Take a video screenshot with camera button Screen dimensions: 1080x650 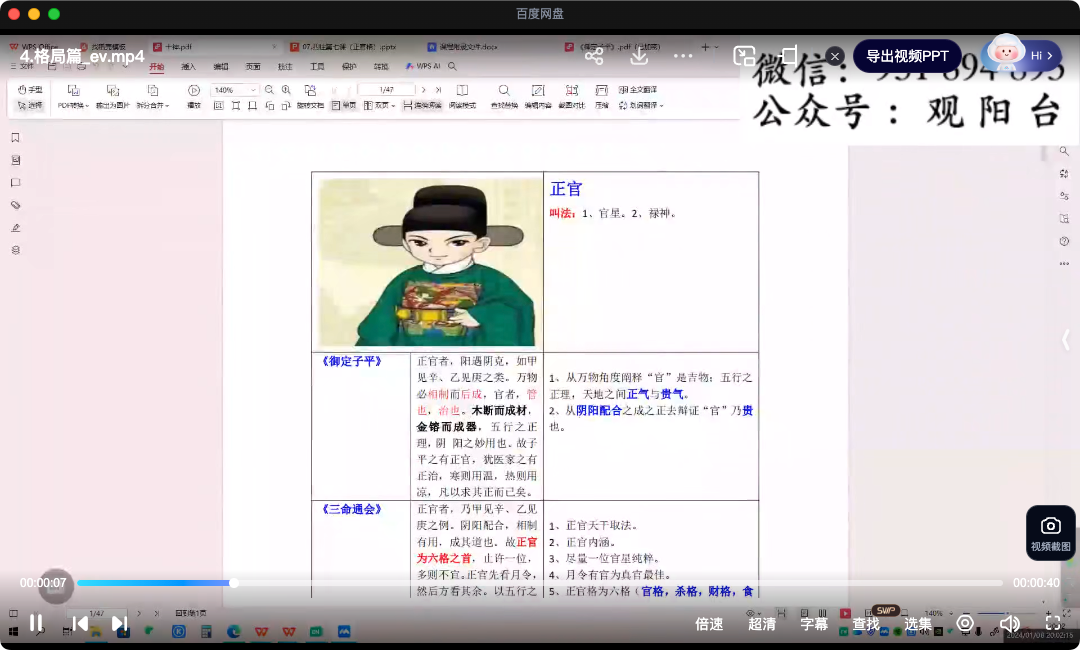pyautogui.click(x=1050, y=532)
